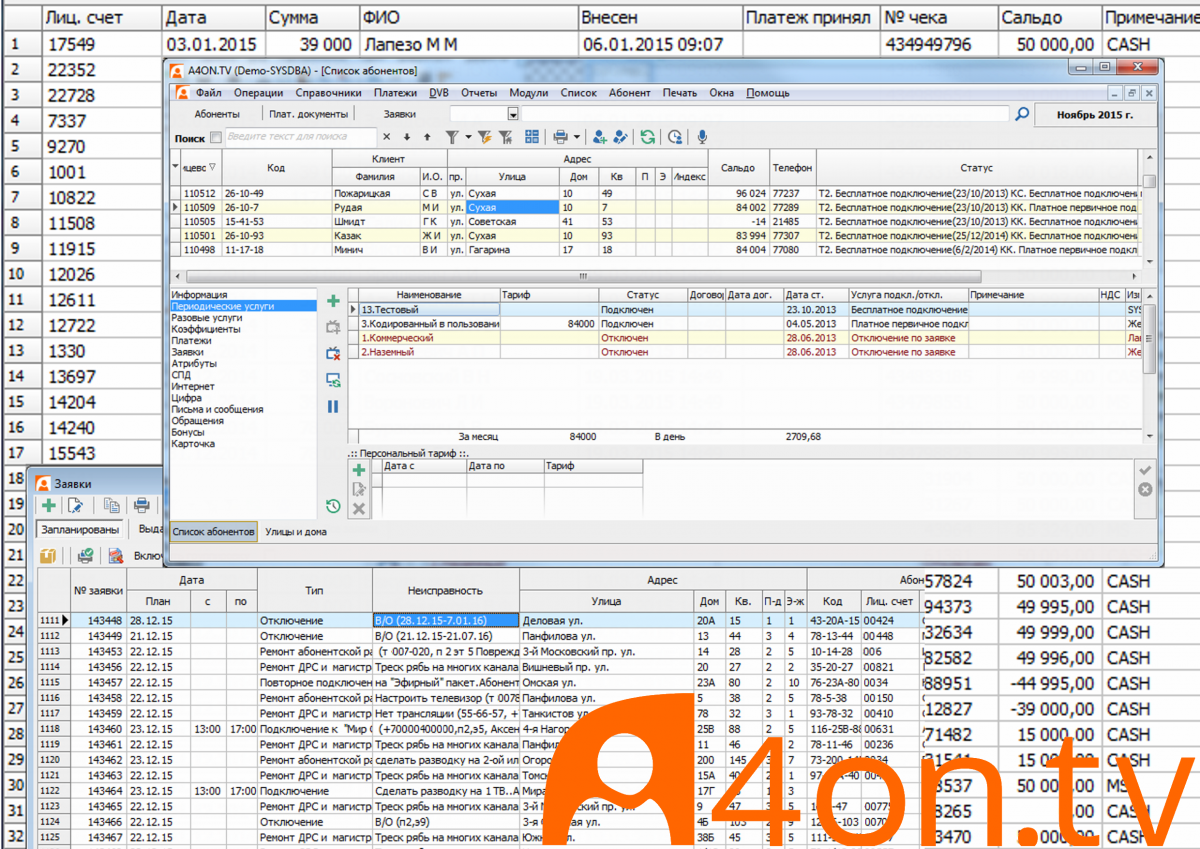
Task: Refresh the subscriber list green arrows icon
Action: point(648,137)
